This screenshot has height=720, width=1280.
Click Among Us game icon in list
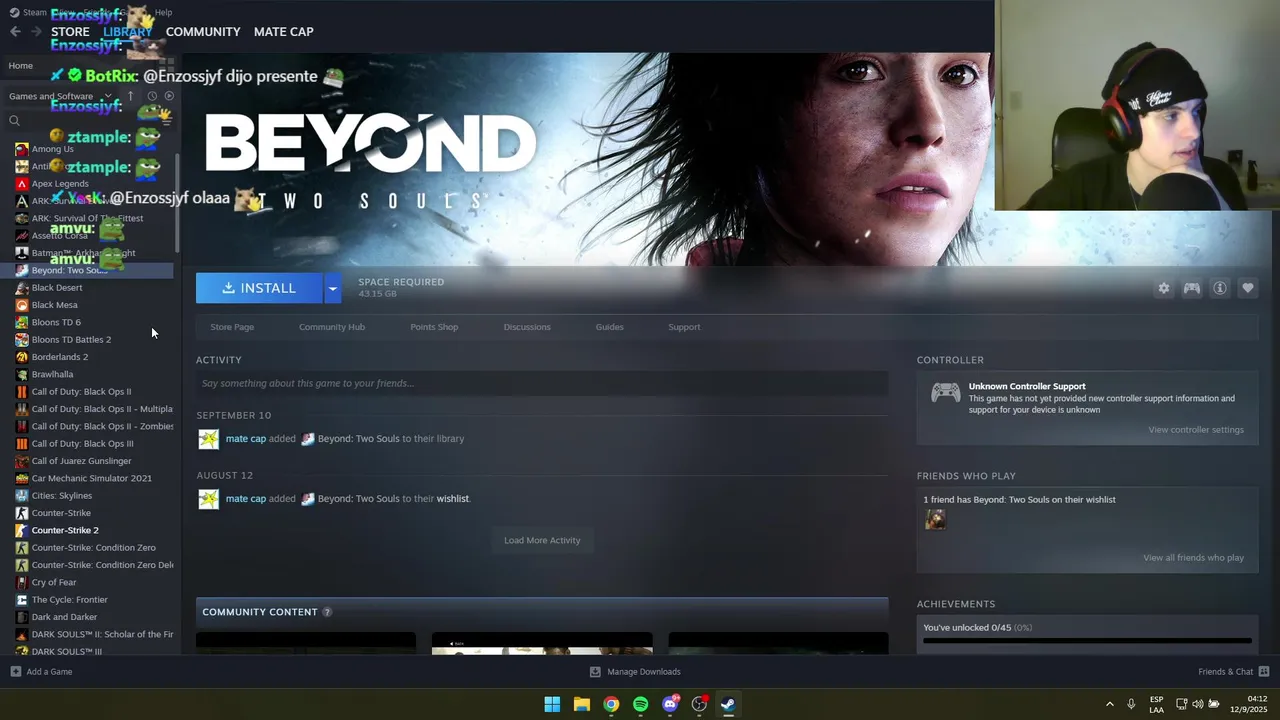pyautogui.click(x=22, y=149)
